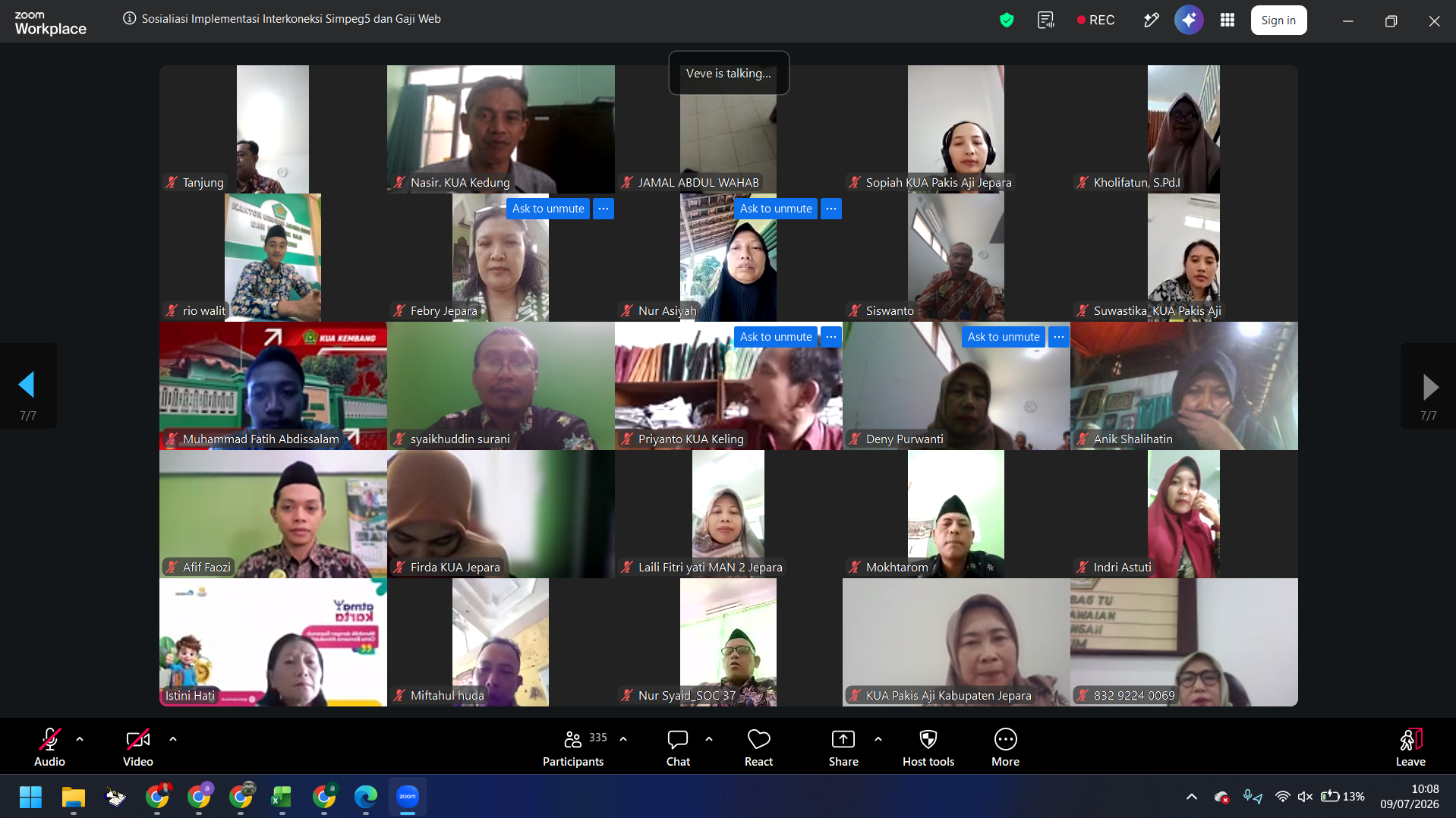Open the AI Companion sparkle icon
This screenshot has width=1456, height=818.
click(x=1189, y=20)
